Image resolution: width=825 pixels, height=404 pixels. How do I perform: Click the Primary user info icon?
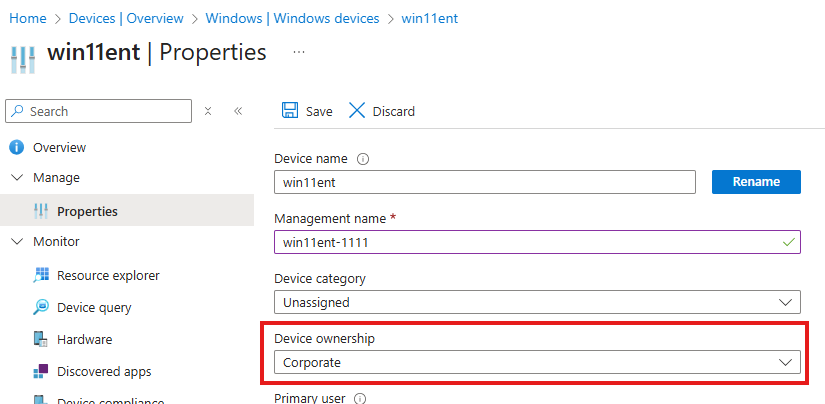click(x=360, y=398)
